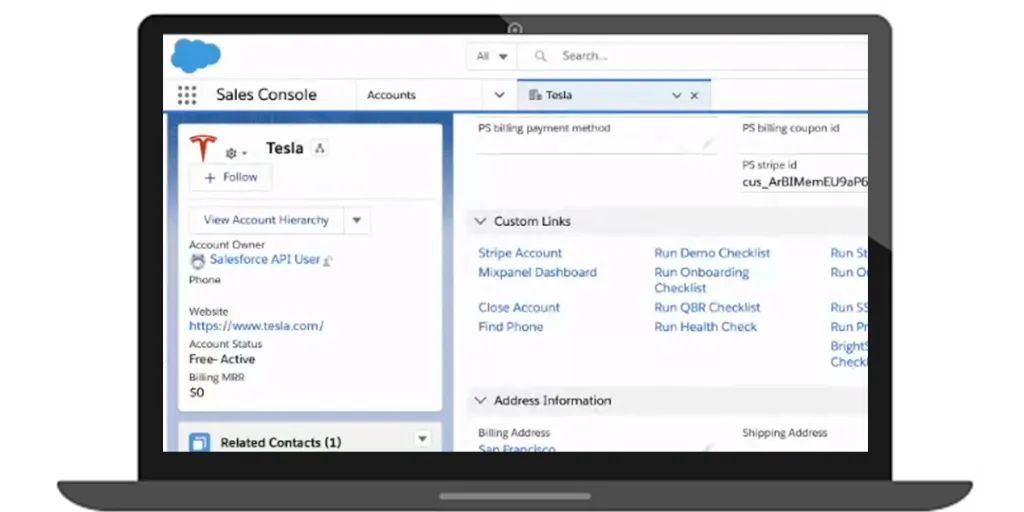This screenshot has height=512, width=1024.
Task: Click Run Onboarding Checklist link
Action: coord(702,280)
